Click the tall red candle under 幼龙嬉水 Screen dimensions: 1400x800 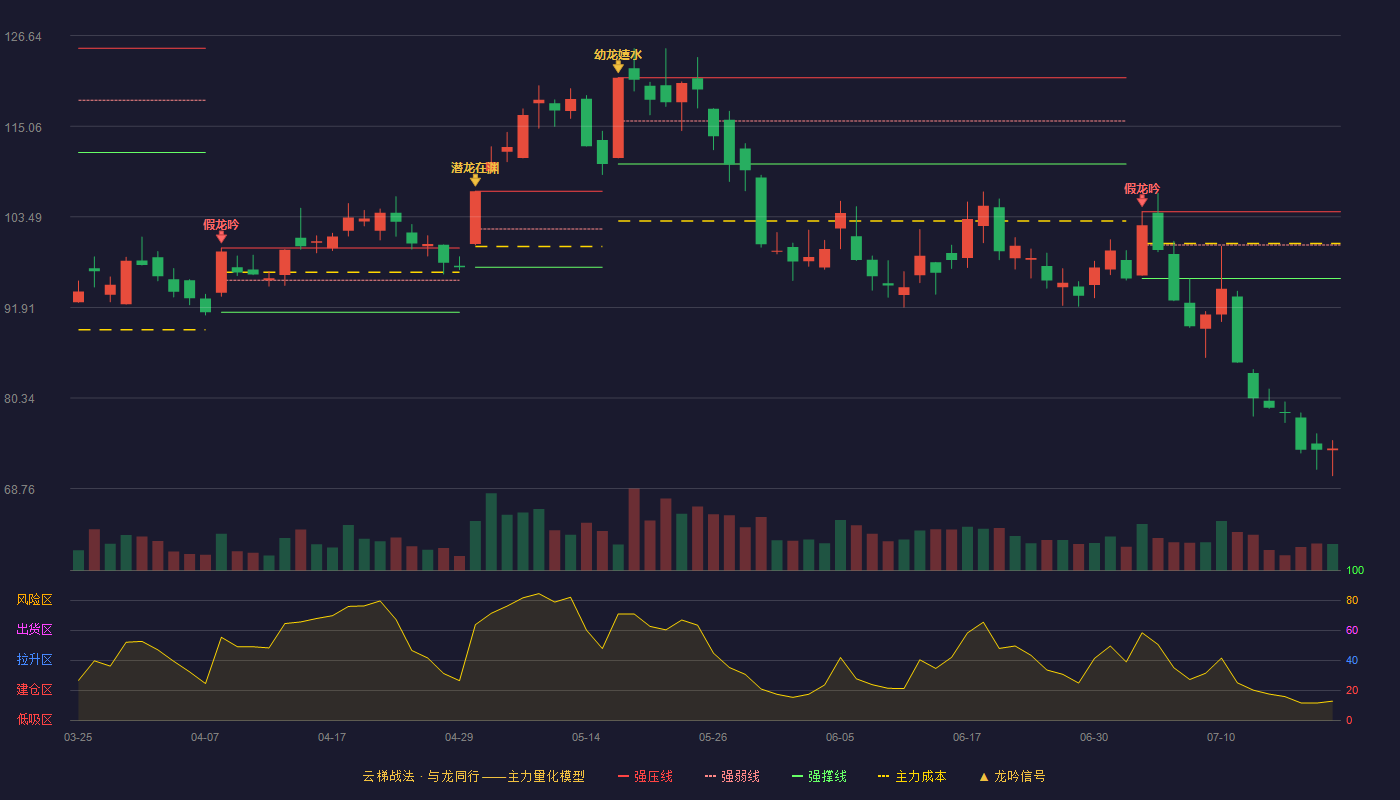tap(618, 118)
